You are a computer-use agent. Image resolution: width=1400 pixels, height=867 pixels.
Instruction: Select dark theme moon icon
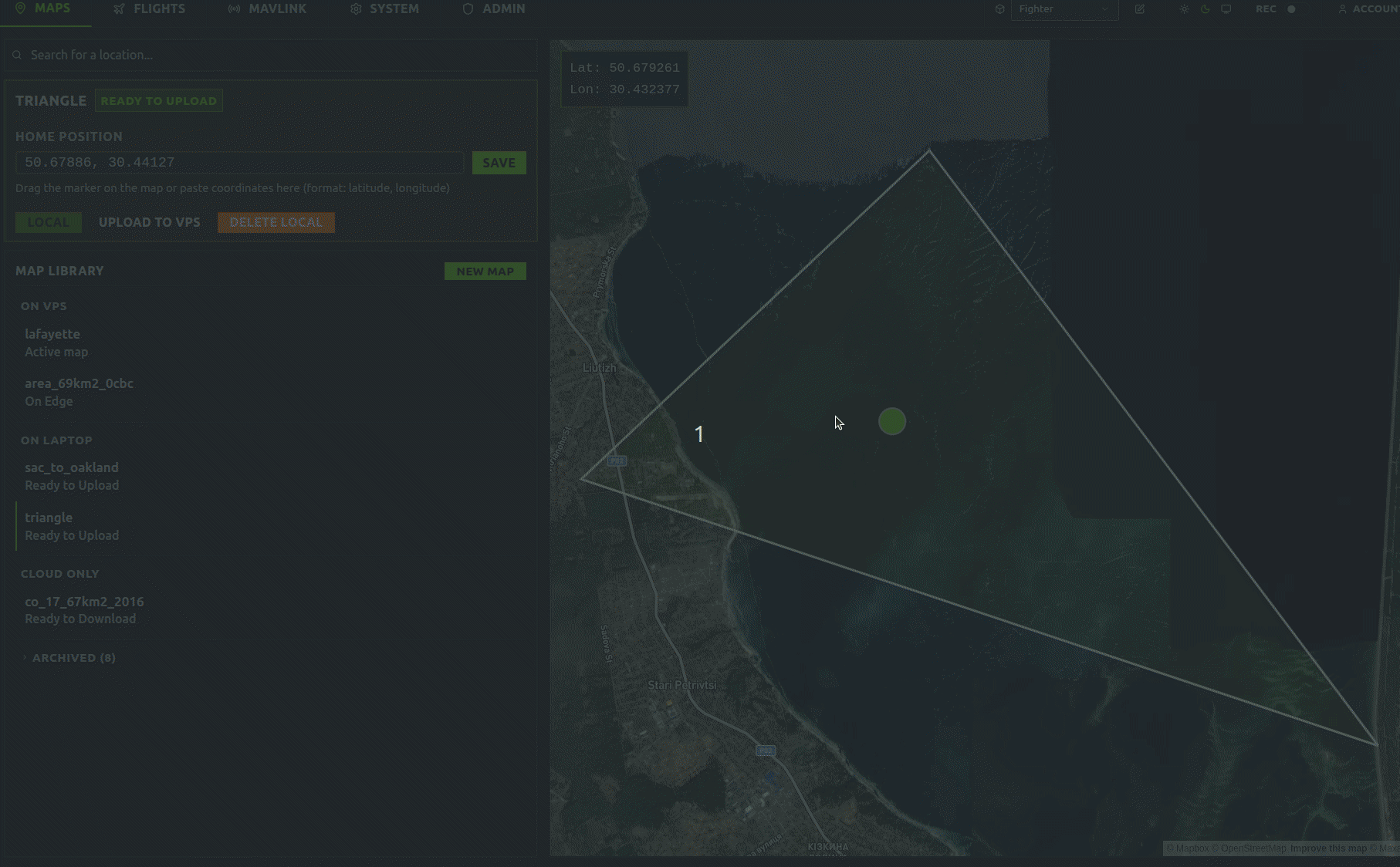[x=1205, y=9]
